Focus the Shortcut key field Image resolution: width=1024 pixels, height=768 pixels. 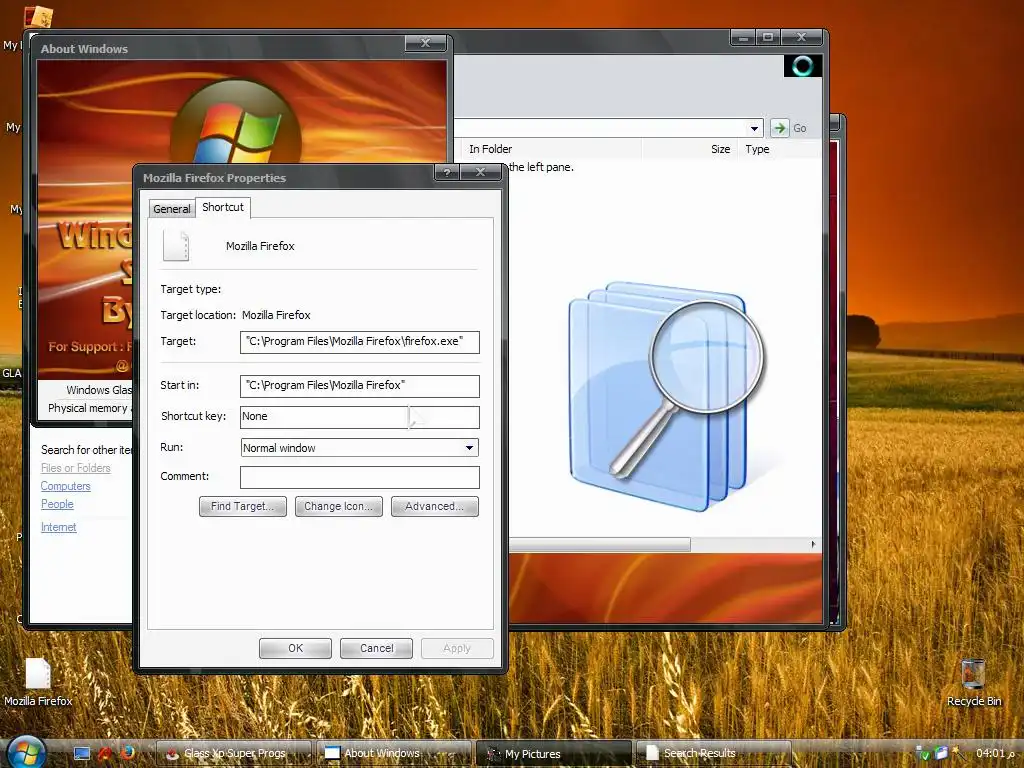pos(359,417)
